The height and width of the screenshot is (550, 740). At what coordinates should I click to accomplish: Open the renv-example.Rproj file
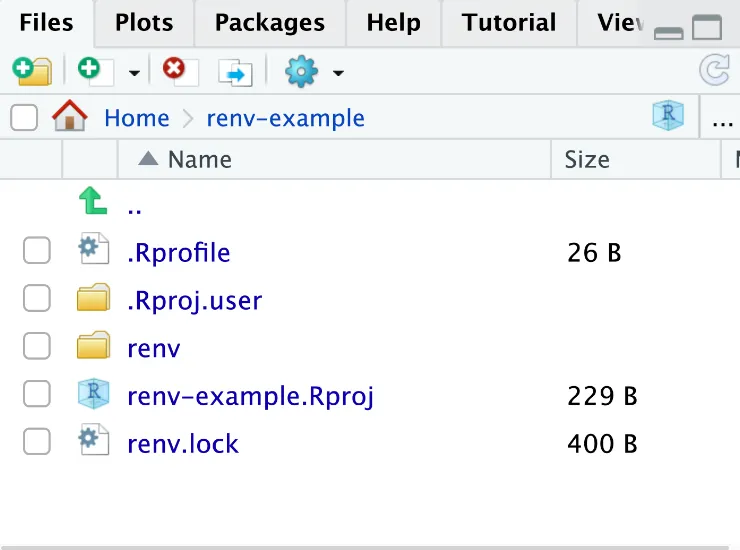pos(250,396)
